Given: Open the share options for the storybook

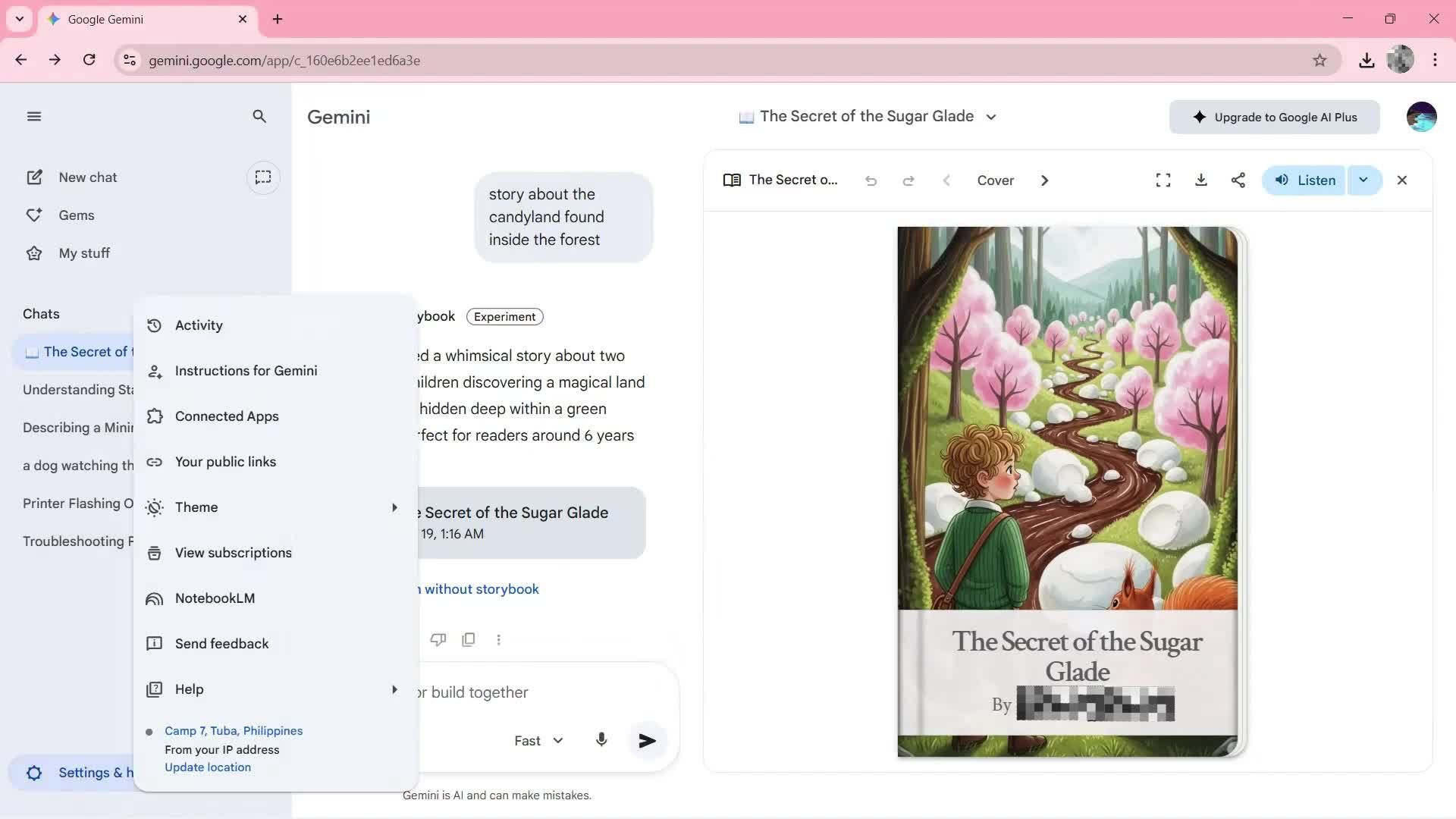Looking at the screenshot, I should tap(1238, 180).
